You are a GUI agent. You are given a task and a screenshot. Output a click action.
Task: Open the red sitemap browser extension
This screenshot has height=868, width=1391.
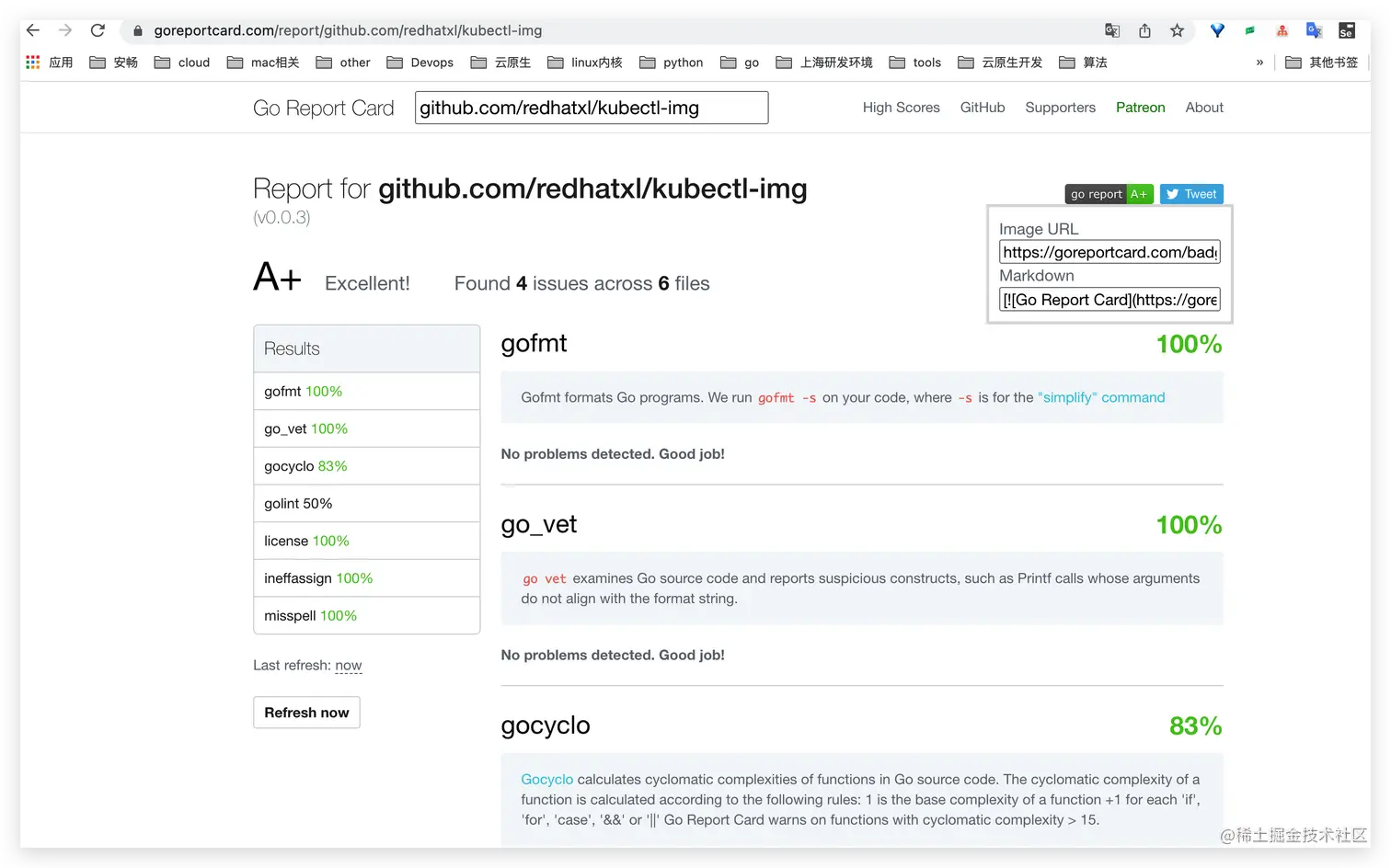(x=1282, y=30)
